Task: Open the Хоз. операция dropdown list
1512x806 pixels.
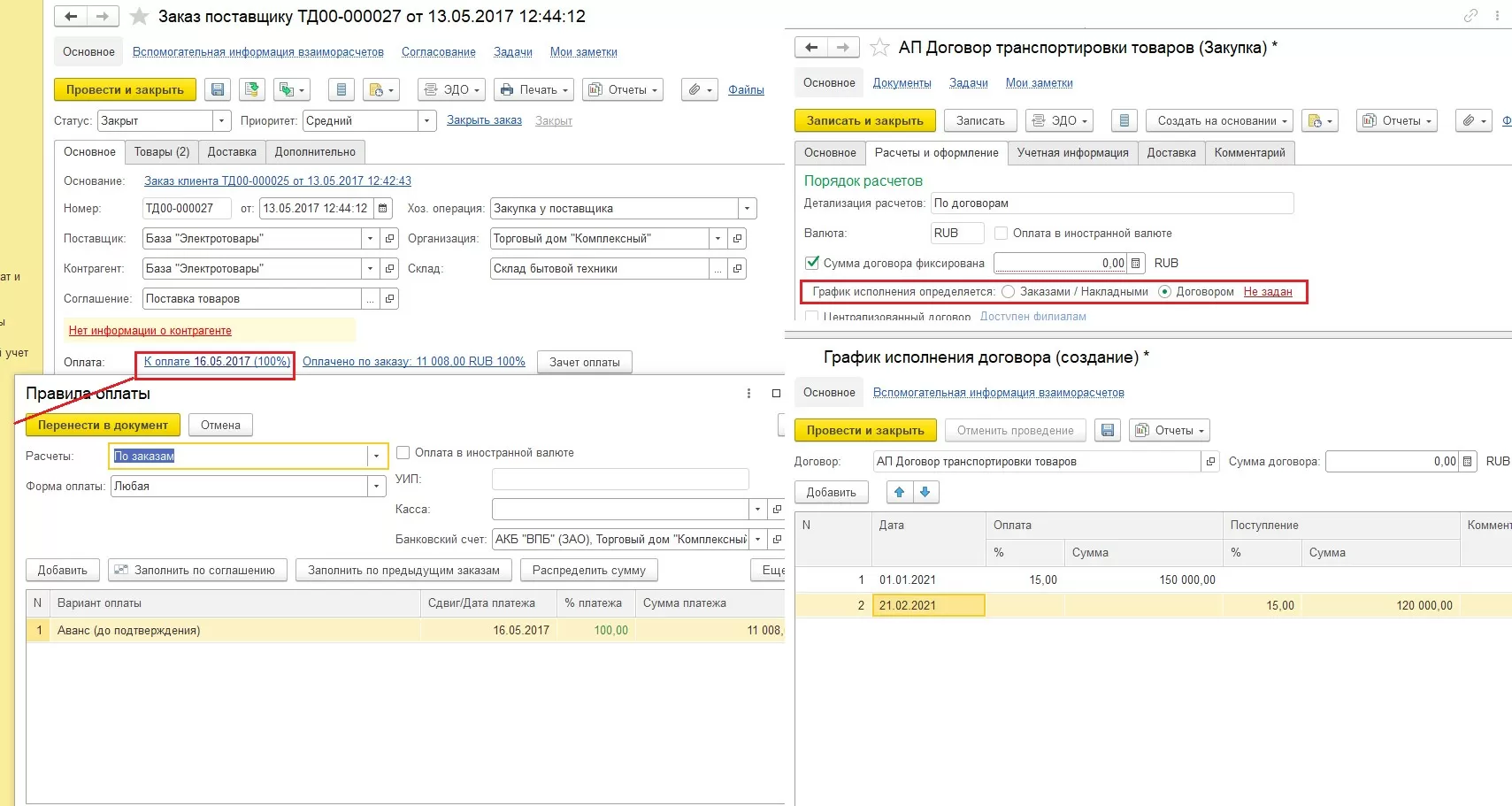Action: point(748,209)
